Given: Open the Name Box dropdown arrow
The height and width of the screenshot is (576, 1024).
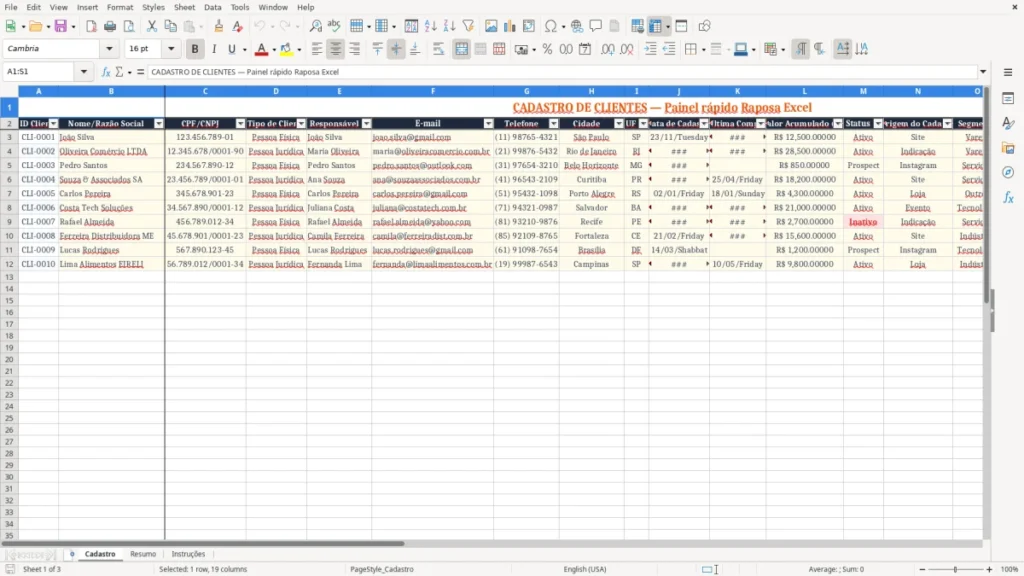Looking at the screenshot, I should coord(84,72).
